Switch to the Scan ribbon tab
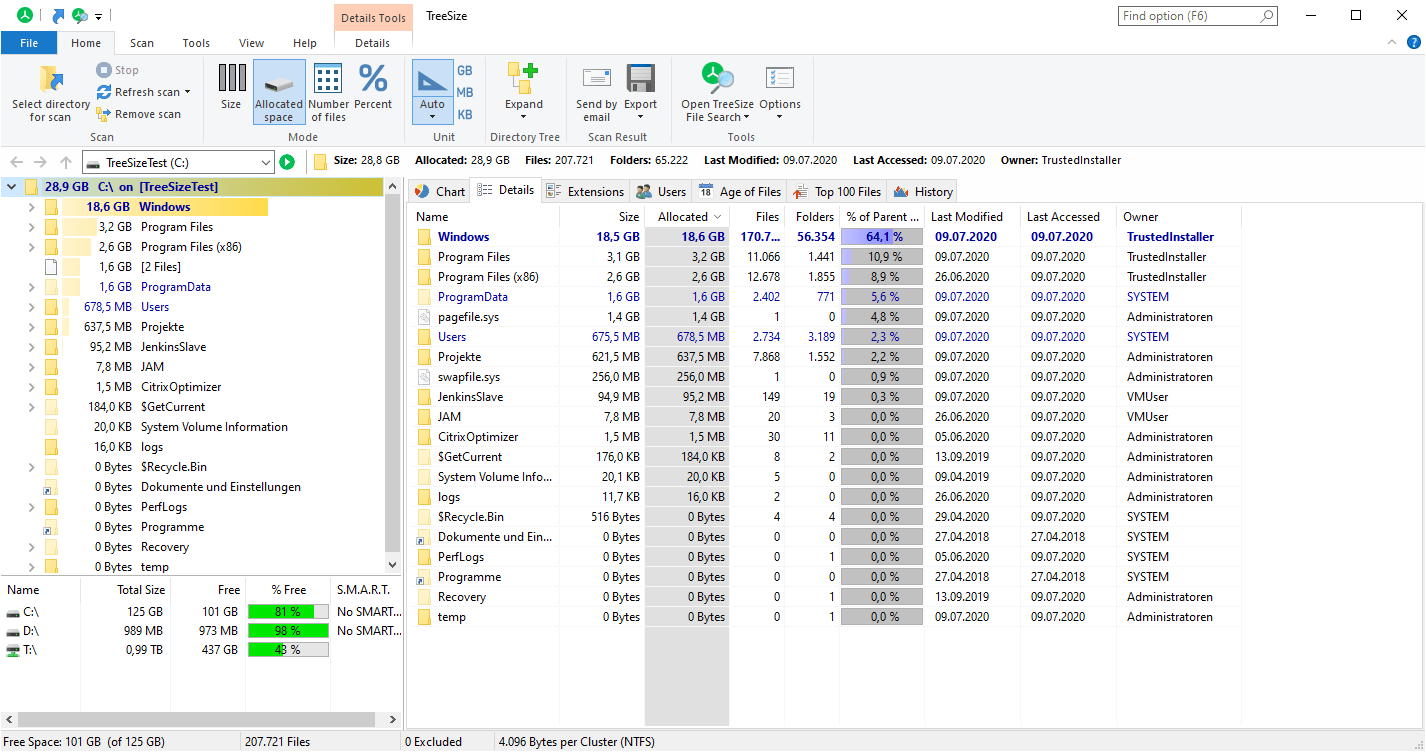The height and width of the screenshot is (752, 1426). 142,43
